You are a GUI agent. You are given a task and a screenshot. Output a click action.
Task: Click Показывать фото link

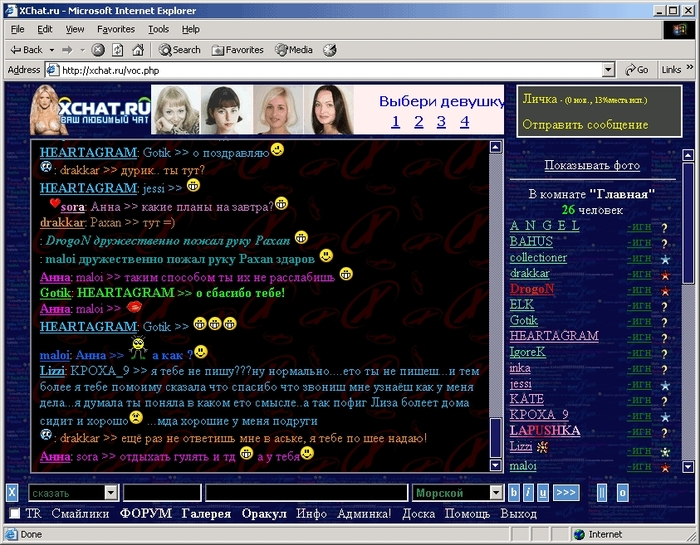tap(592, 166)
